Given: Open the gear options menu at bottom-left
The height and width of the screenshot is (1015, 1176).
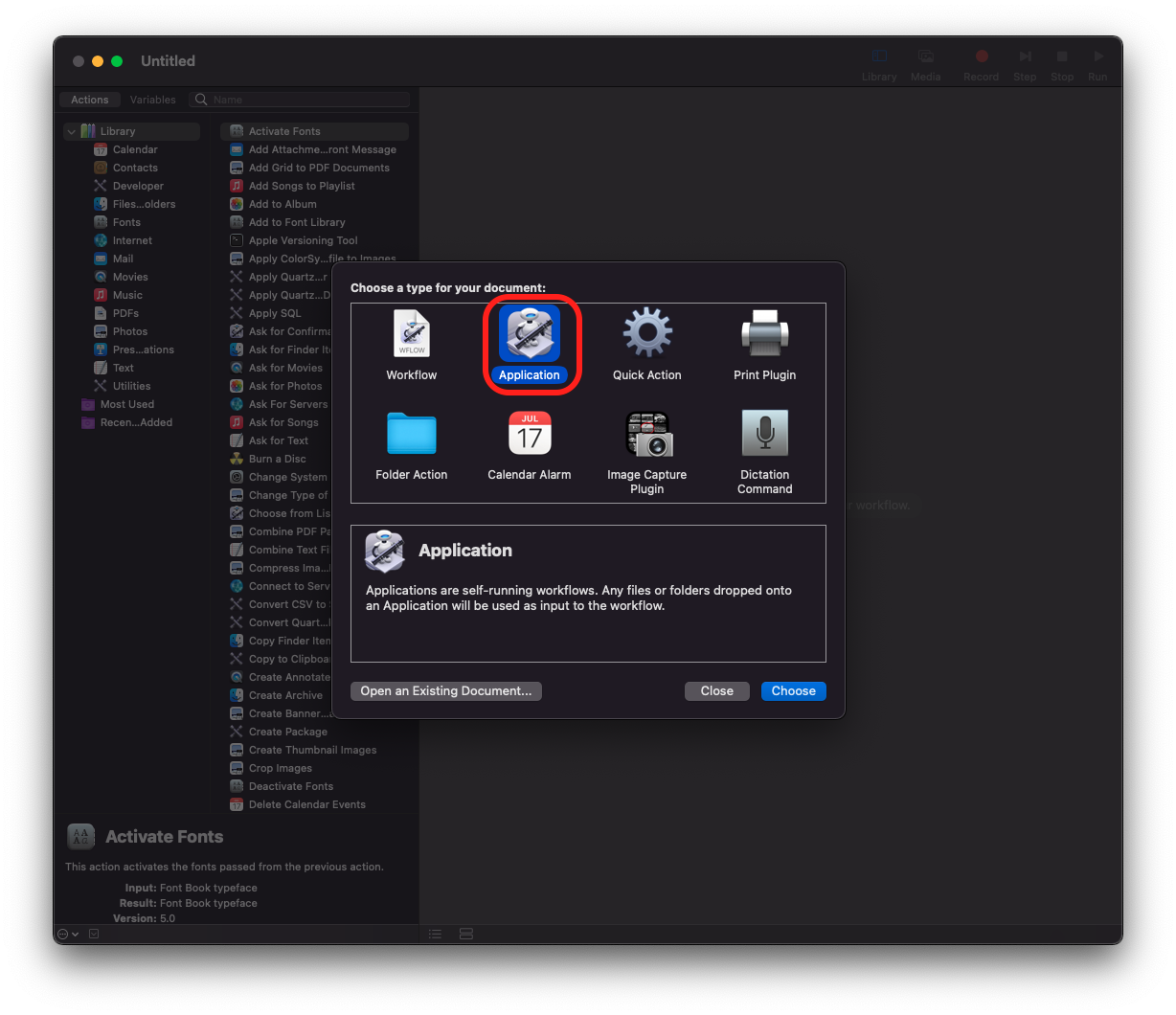Looking at the screenshot, I should 68,934.
